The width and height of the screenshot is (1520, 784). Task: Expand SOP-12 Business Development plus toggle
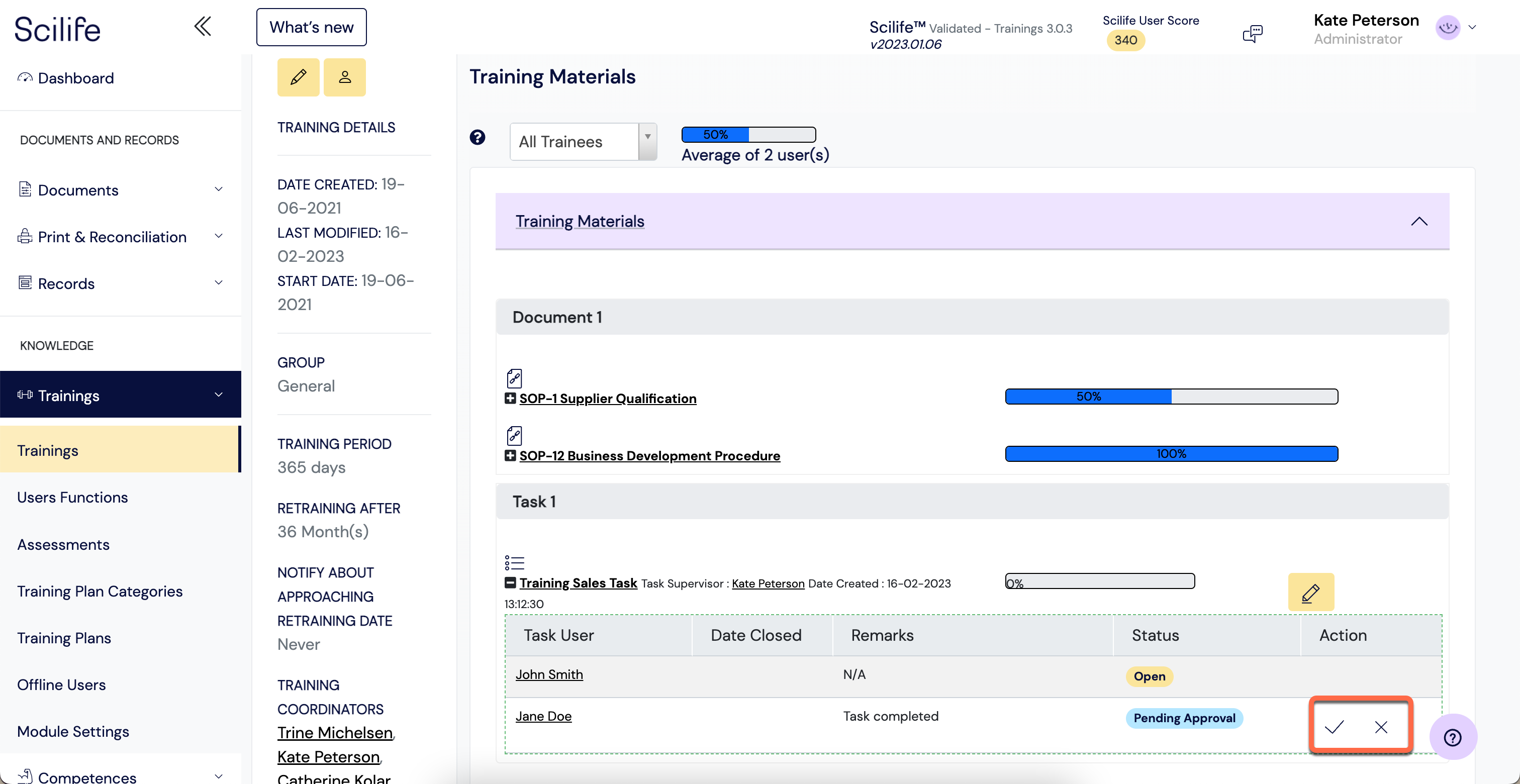(510, 455)
